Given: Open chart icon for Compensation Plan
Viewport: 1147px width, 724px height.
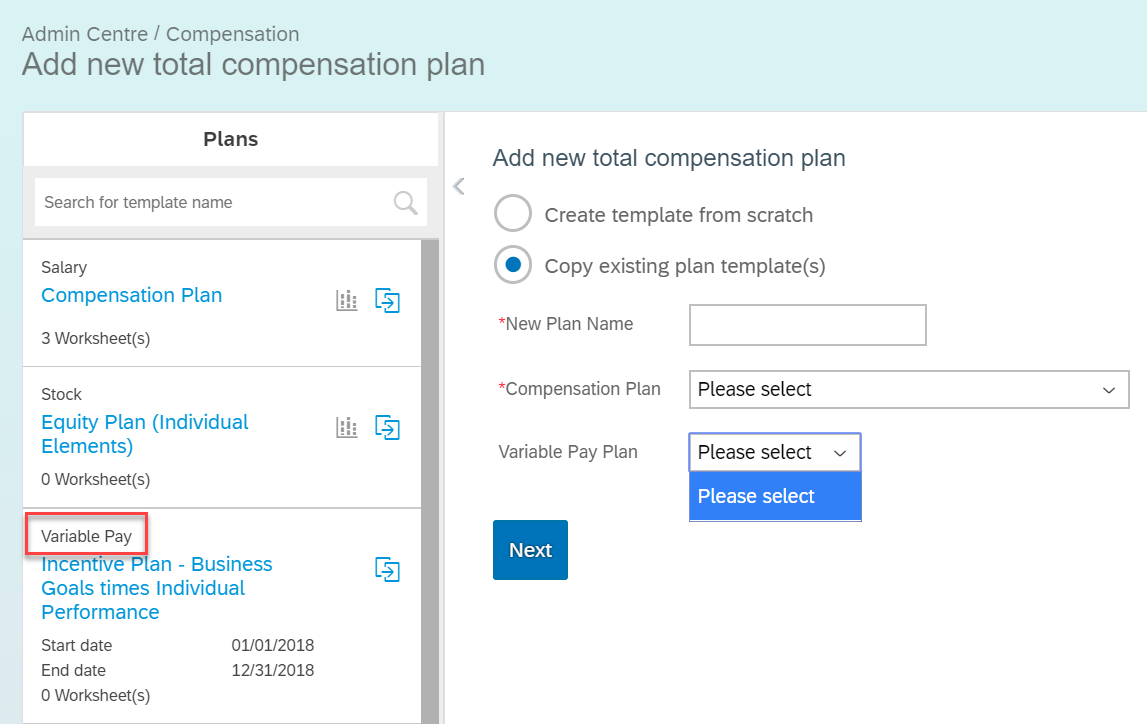Looking at the screenshot, I should point(347,301).
